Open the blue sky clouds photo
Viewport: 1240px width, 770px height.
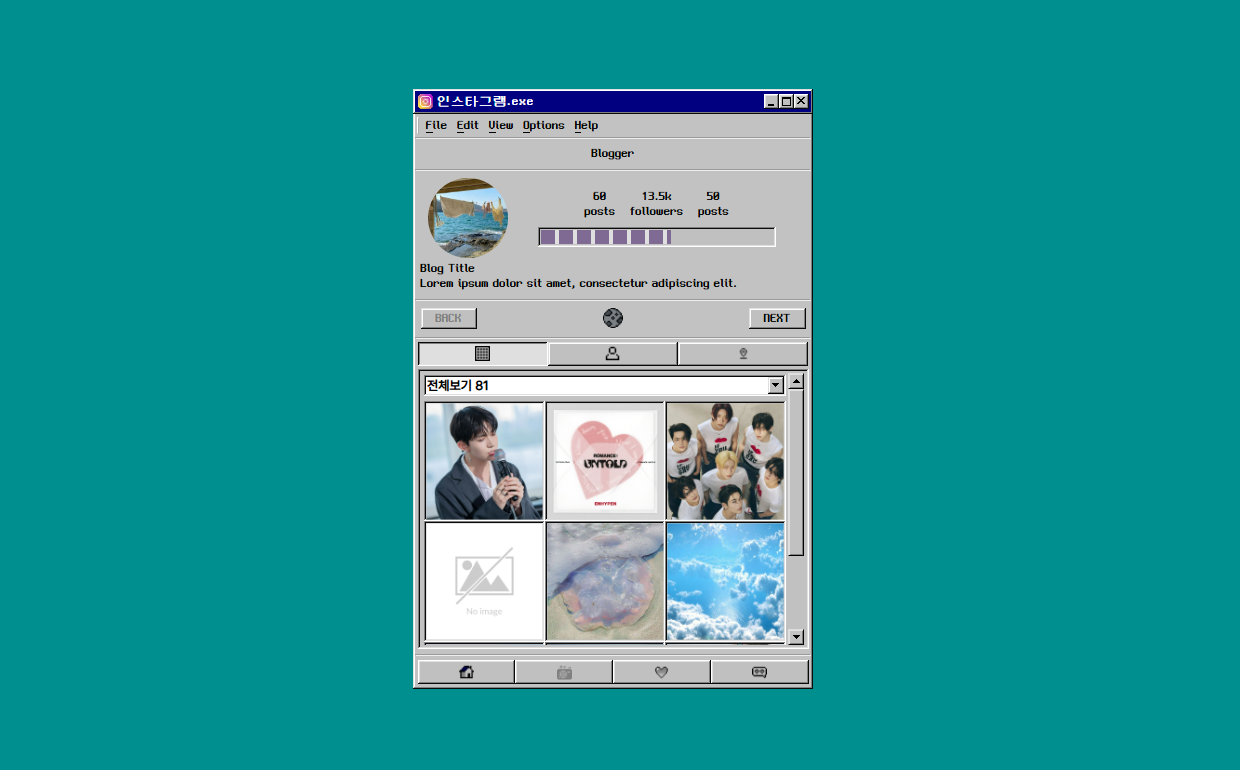725,581
